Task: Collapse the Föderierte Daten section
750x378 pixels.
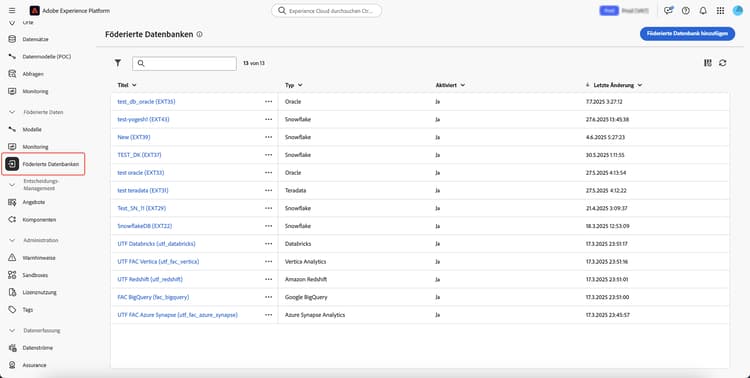Action: [x=12, y=112]
